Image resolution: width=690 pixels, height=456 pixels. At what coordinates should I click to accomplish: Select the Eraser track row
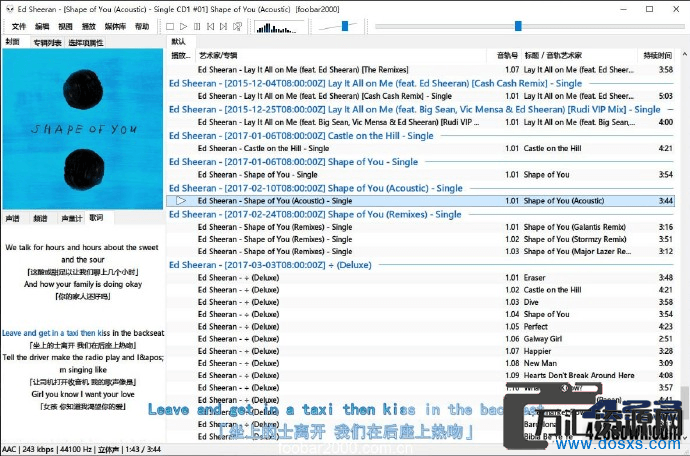tap(420, 278)
